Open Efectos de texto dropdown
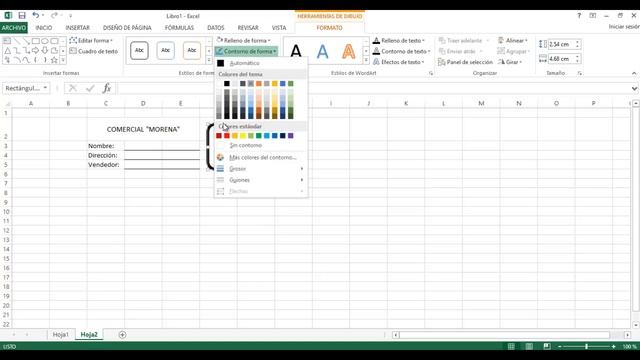 [399, 62]
